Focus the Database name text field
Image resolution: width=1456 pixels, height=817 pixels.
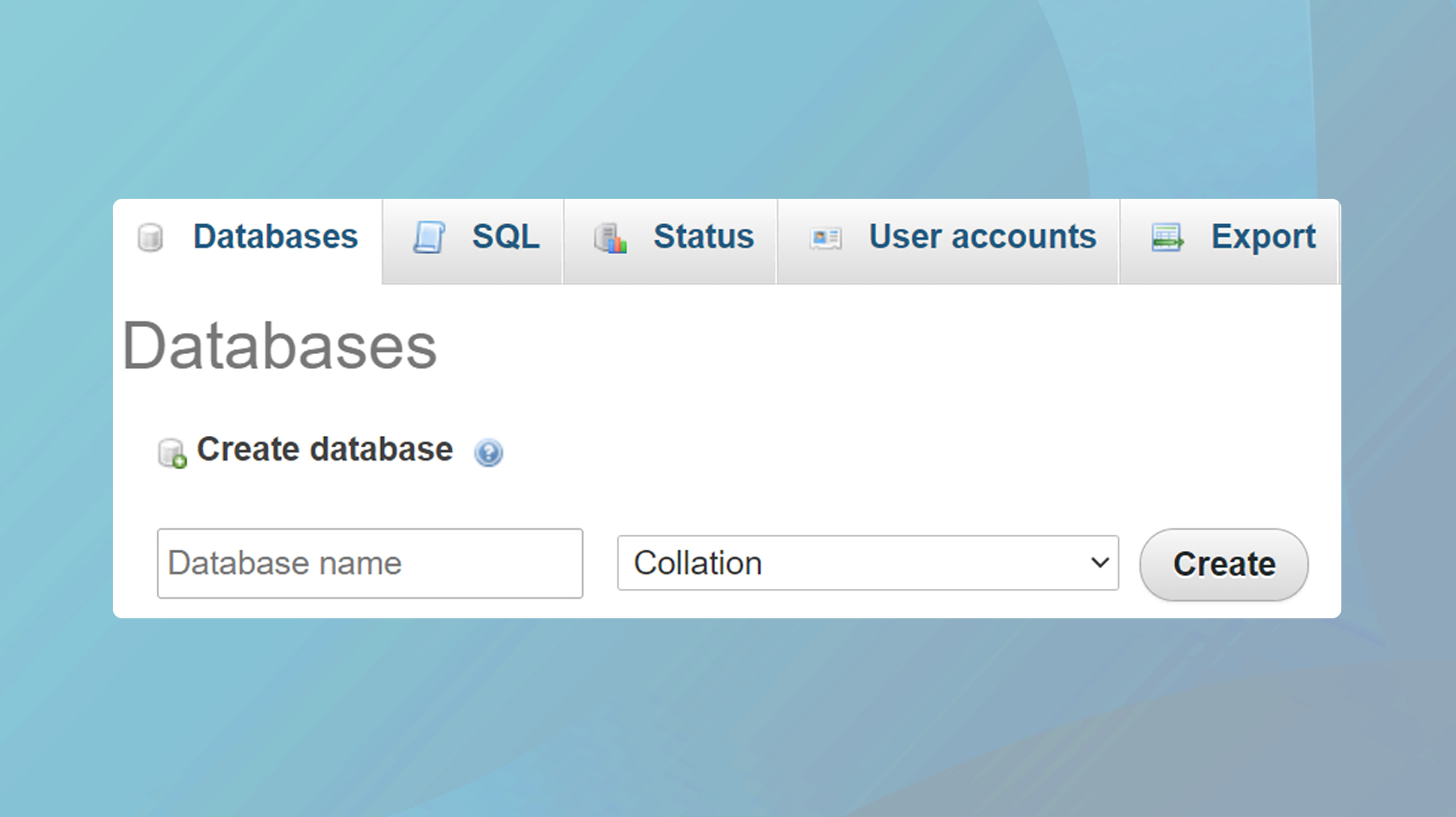click(x=370, y=563)
